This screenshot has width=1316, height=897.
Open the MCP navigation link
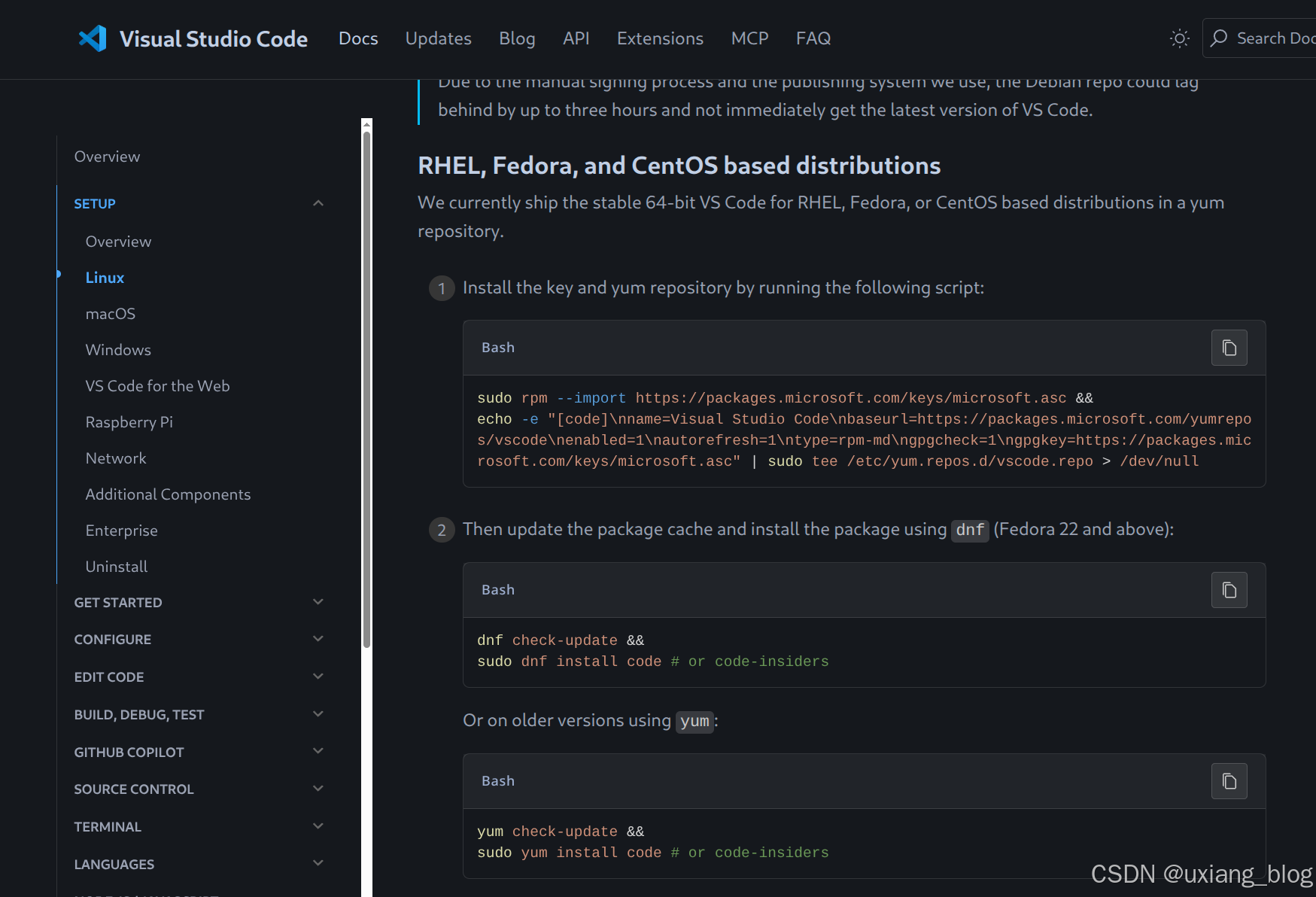click(x=750, y=38)
